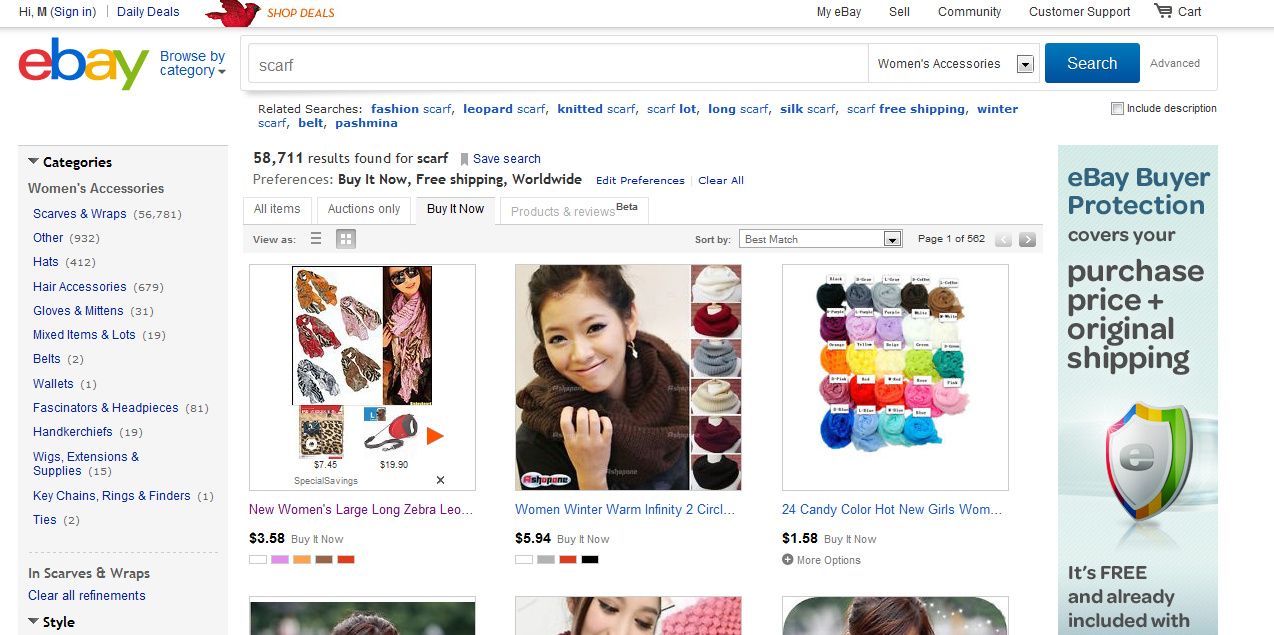Viewport: 1274px width, 635px height.
Task: Select brown swatch under $3.58 zebra scarf
Action: click(324, 560)
